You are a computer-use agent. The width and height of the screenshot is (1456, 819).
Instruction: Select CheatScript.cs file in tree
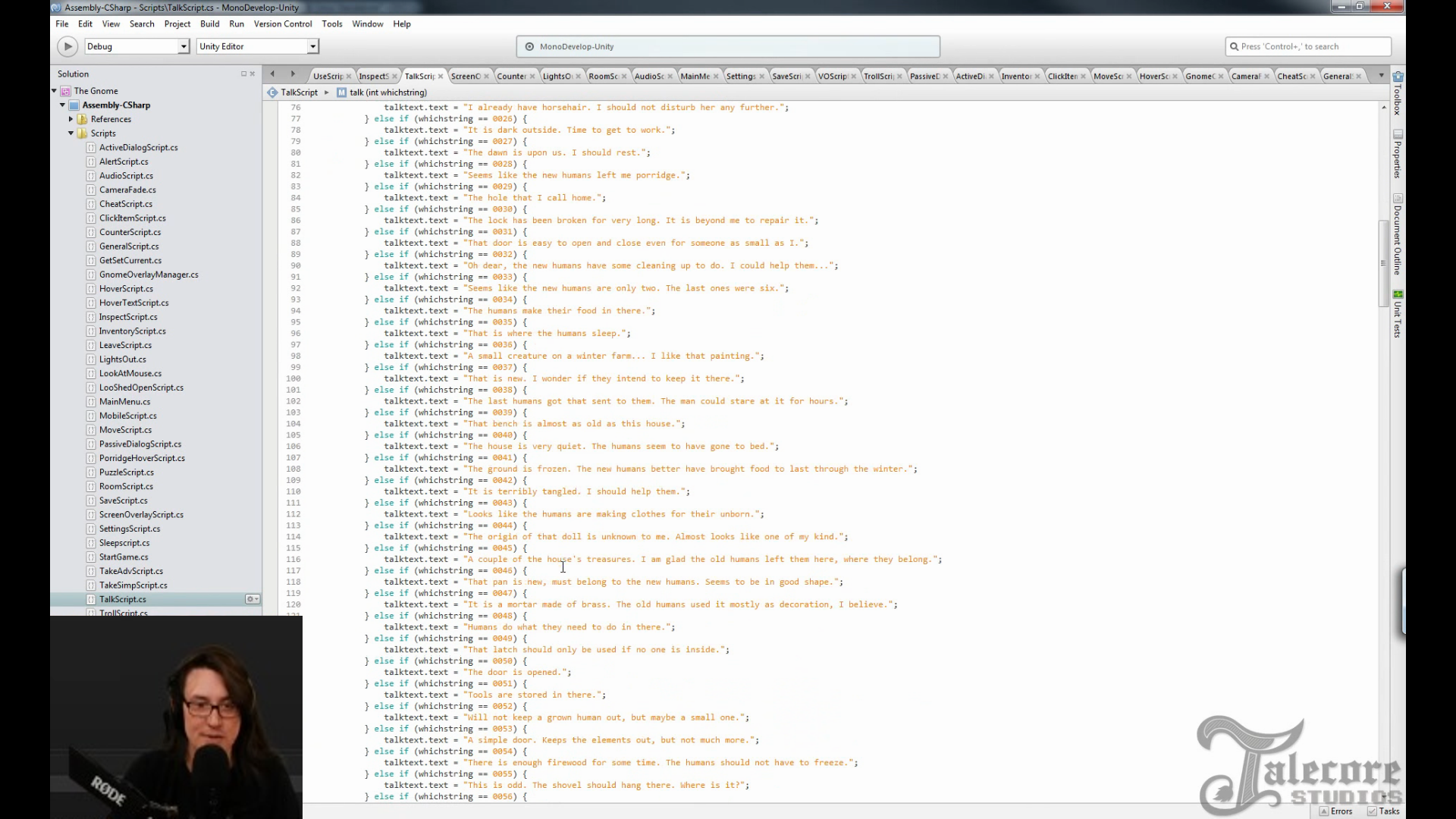[x=125, y=204]
